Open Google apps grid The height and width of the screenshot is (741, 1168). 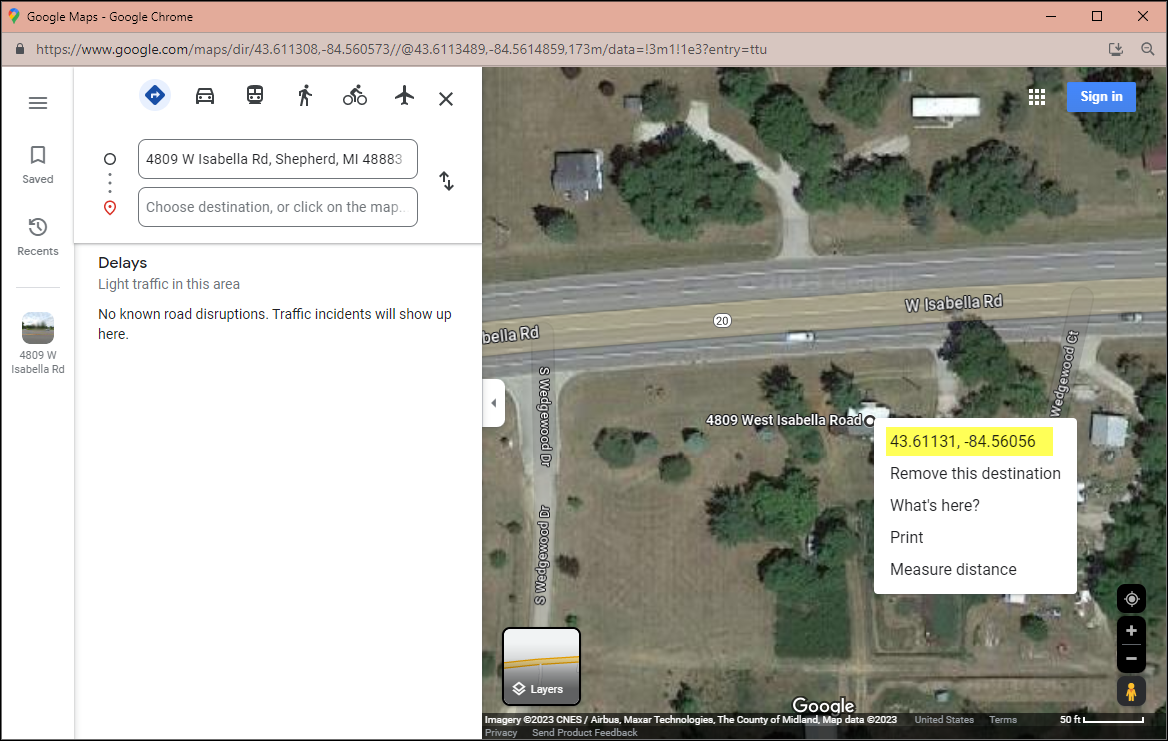pyautogui.click(x=1037, y=97)
